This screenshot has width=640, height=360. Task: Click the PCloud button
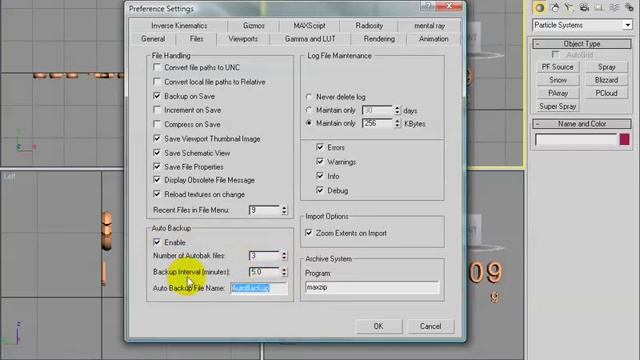pyautogui.click(x=607, y=93)
